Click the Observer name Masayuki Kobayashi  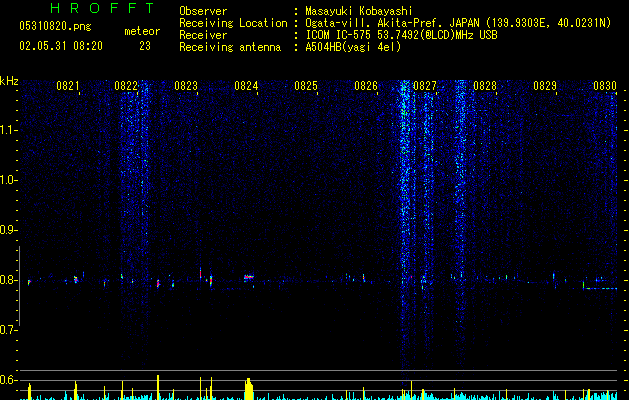358,11
